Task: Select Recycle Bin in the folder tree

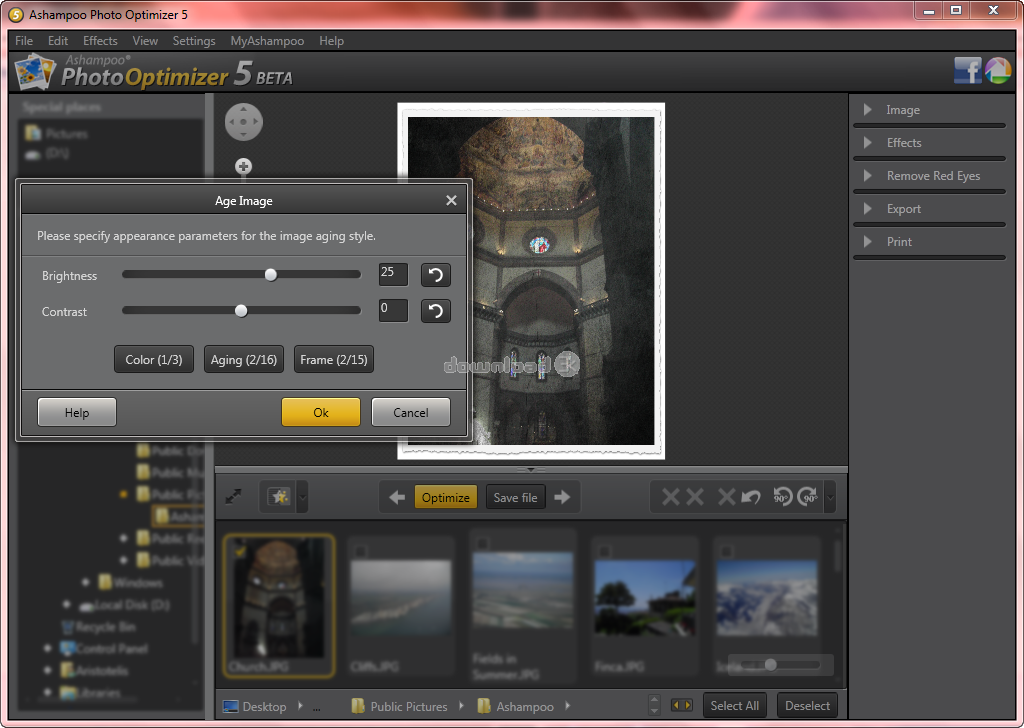Action: click(x=99, y=627)
